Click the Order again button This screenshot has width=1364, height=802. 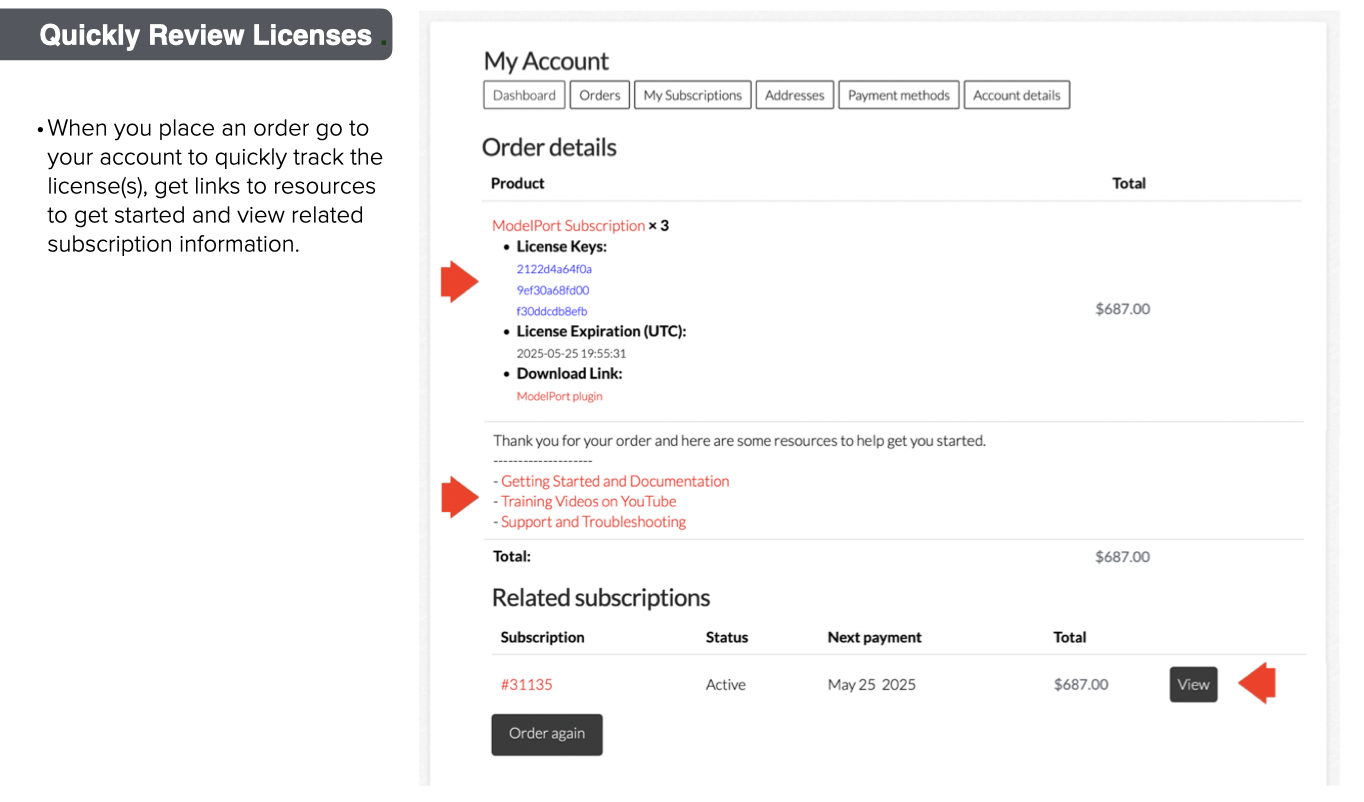pyautogui.click(x=547, y=734)
